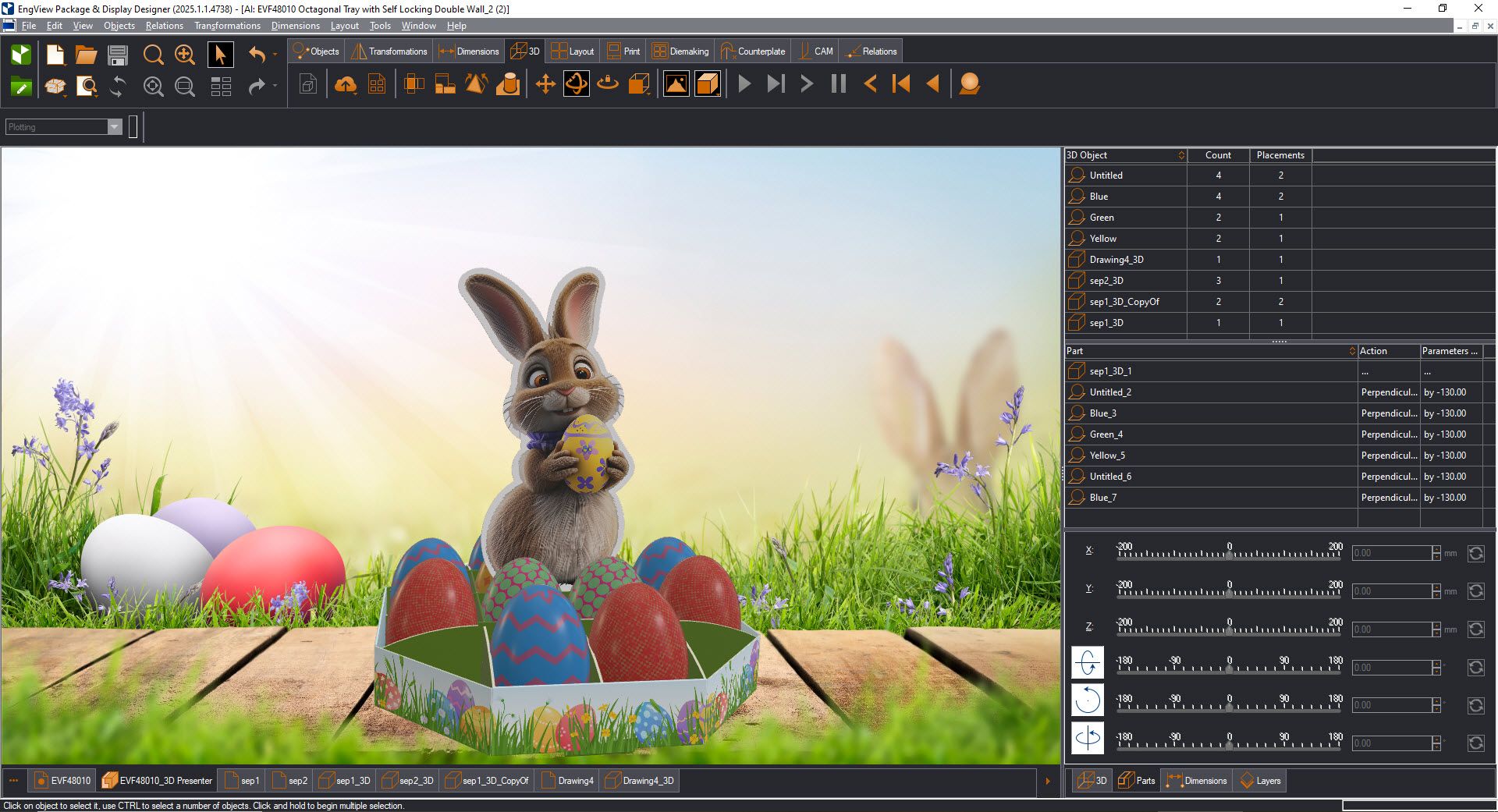Sort the 3D Object column header
The image size is (1498, 812).
1126,155
